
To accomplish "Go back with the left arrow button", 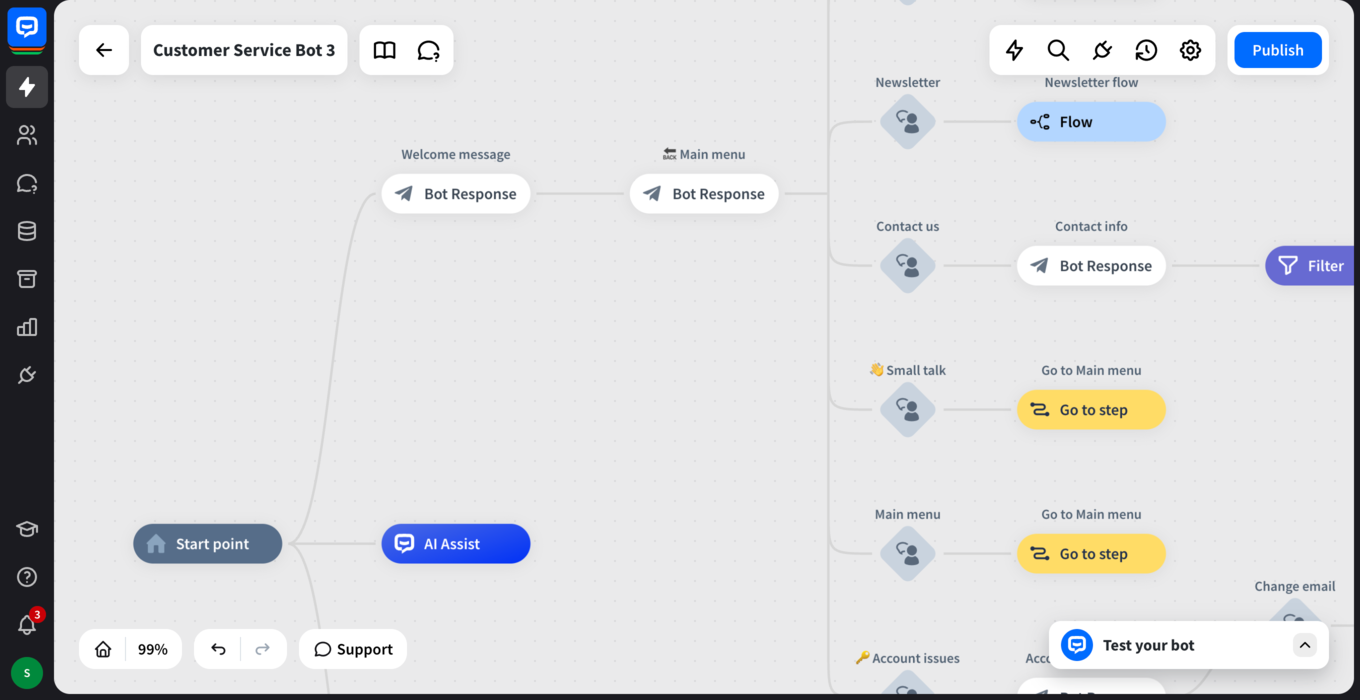I will point(104,50).
